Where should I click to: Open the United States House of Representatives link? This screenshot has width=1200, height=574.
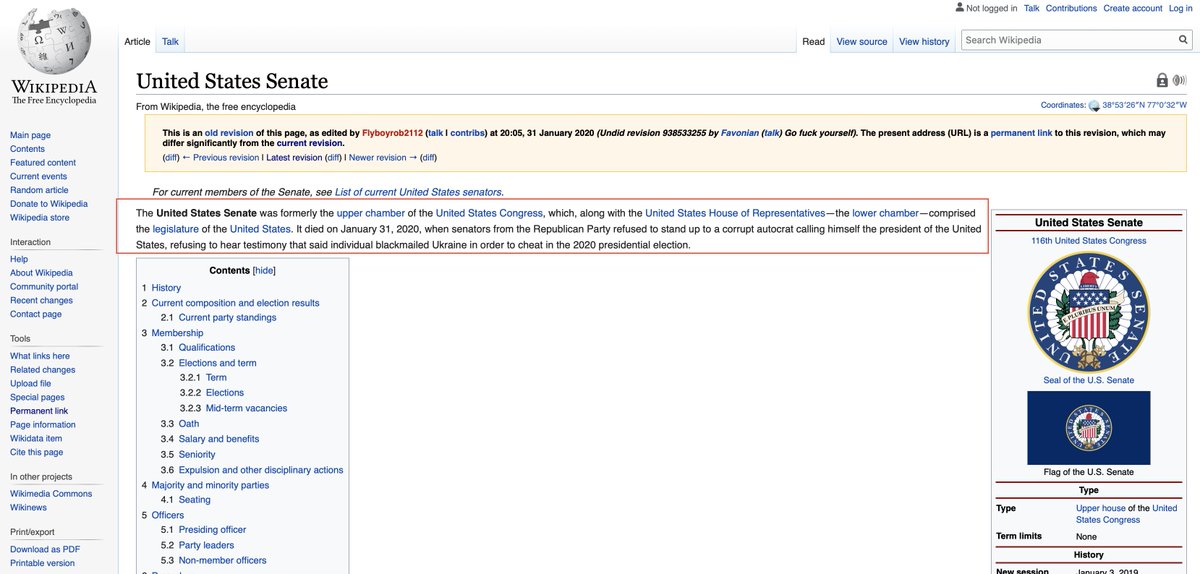(735, 213)
